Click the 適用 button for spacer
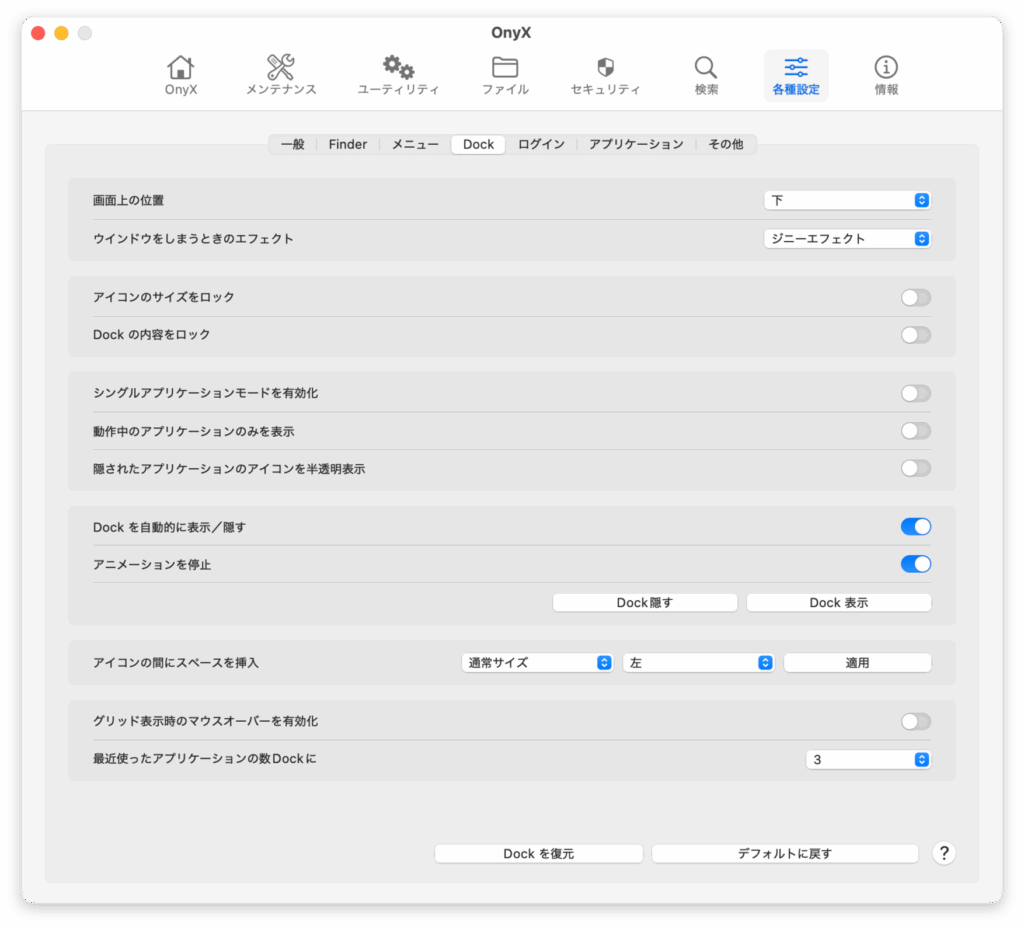 click(857, 662)
